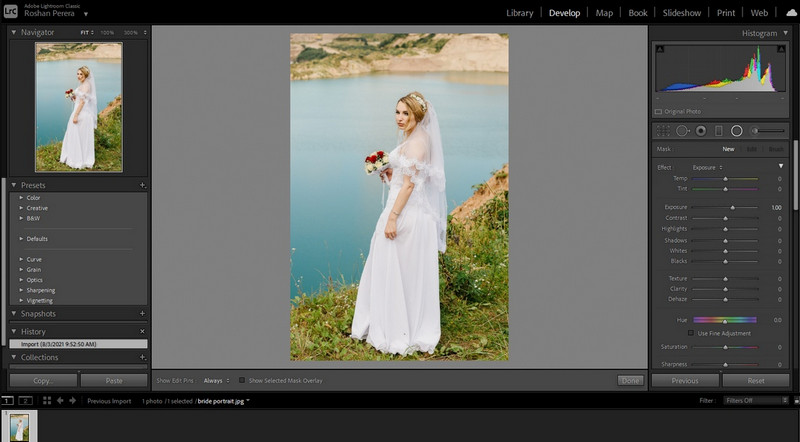This screenshot has height=442, width=800.
Task: Click the Previous button
Action: [685, 380]
